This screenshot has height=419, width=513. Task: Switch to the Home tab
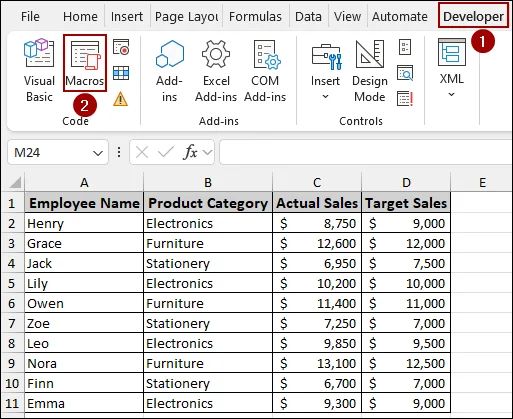(80, 16)
